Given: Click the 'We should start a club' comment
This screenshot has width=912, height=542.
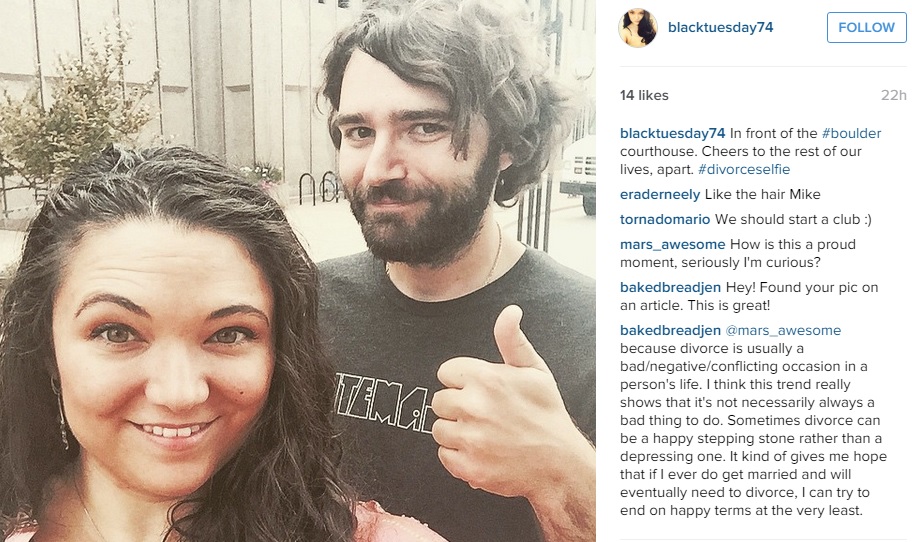Looking at the screenshot, I should pyautogui.click(x=793, y=219).
